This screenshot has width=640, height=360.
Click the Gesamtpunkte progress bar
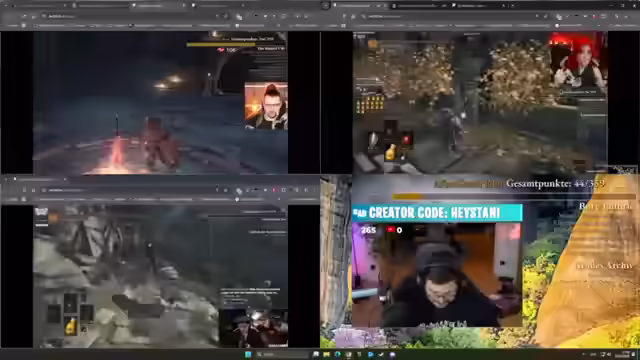(x=514, y=196)
